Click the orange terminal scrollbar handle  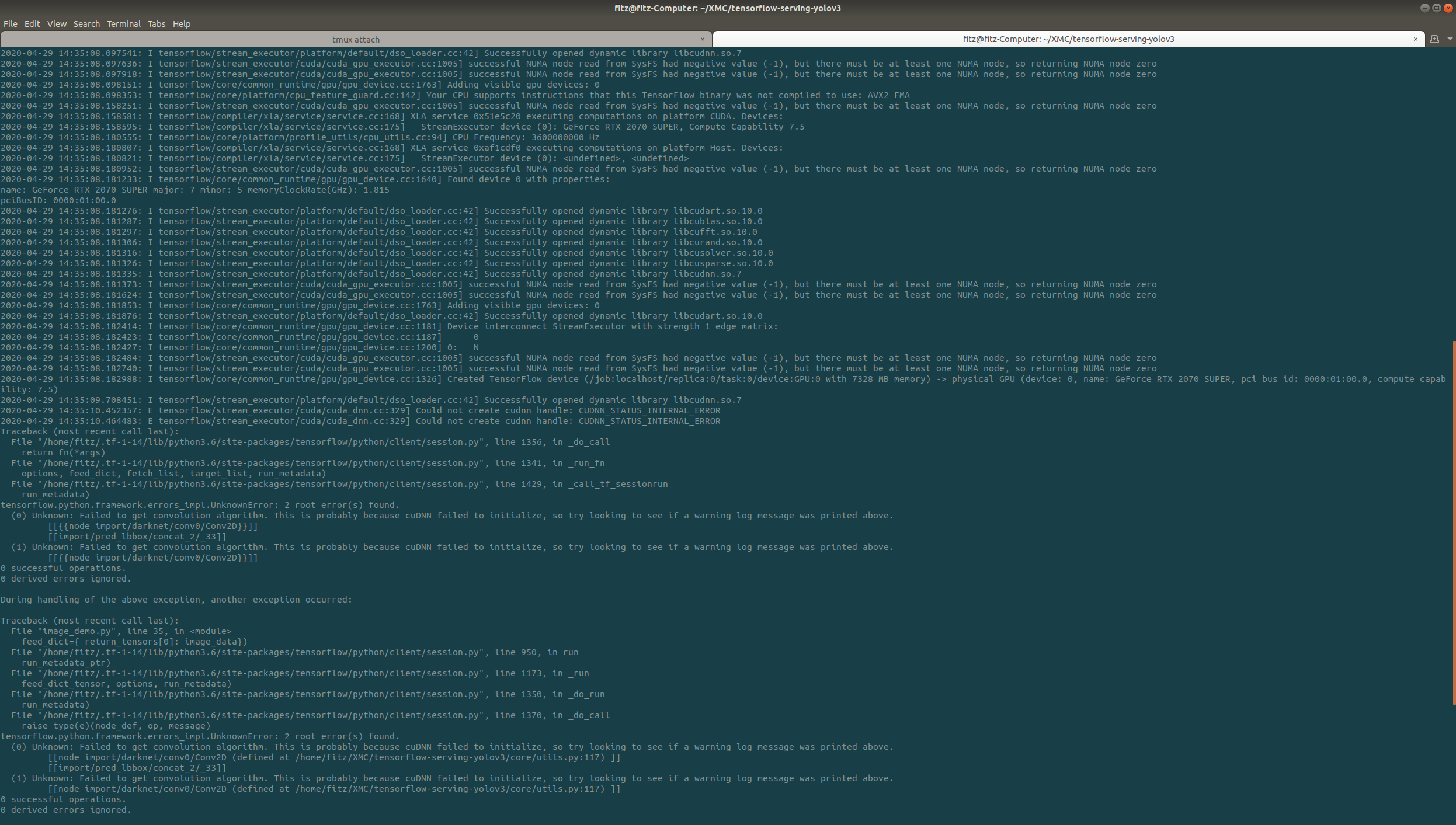[1454, 523]
